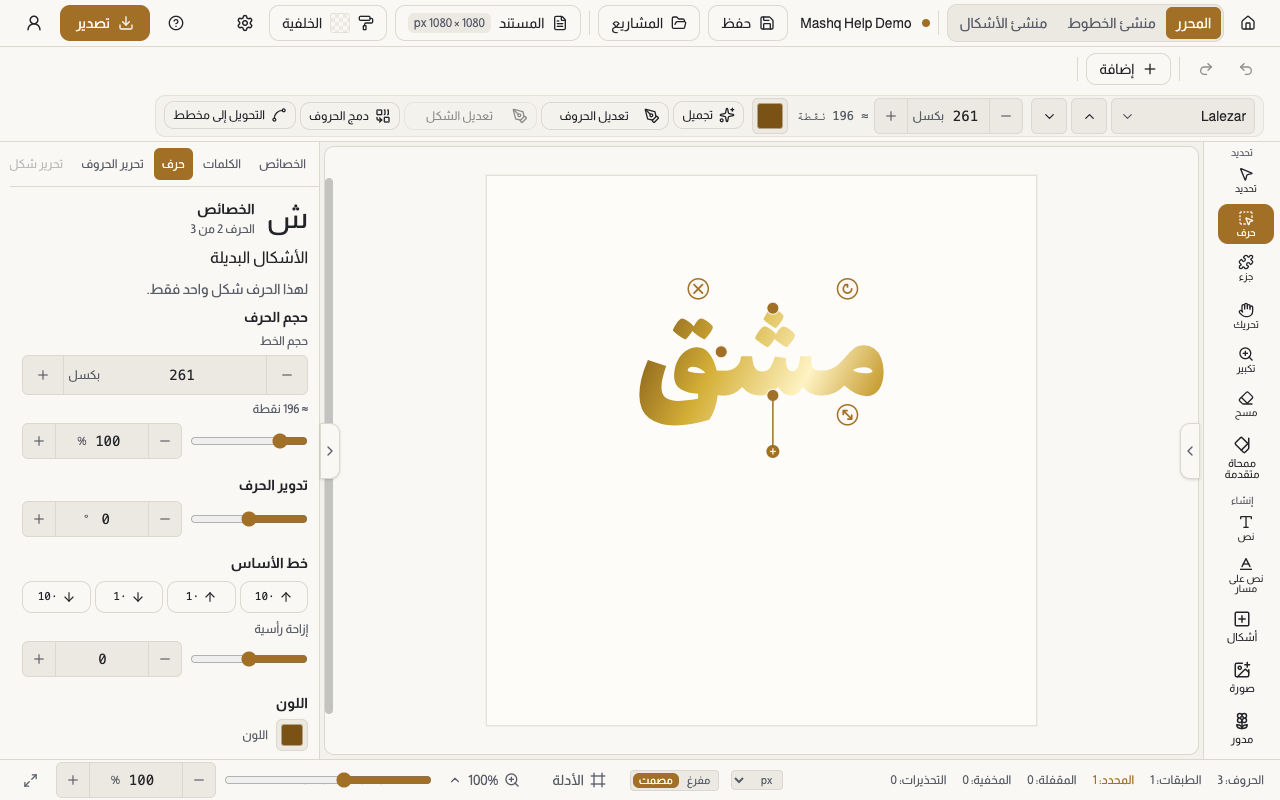Screen dimensions: 1280x800
Task: Select مفرغ hollow mode toggle
Action: click(x=698, y=780)
